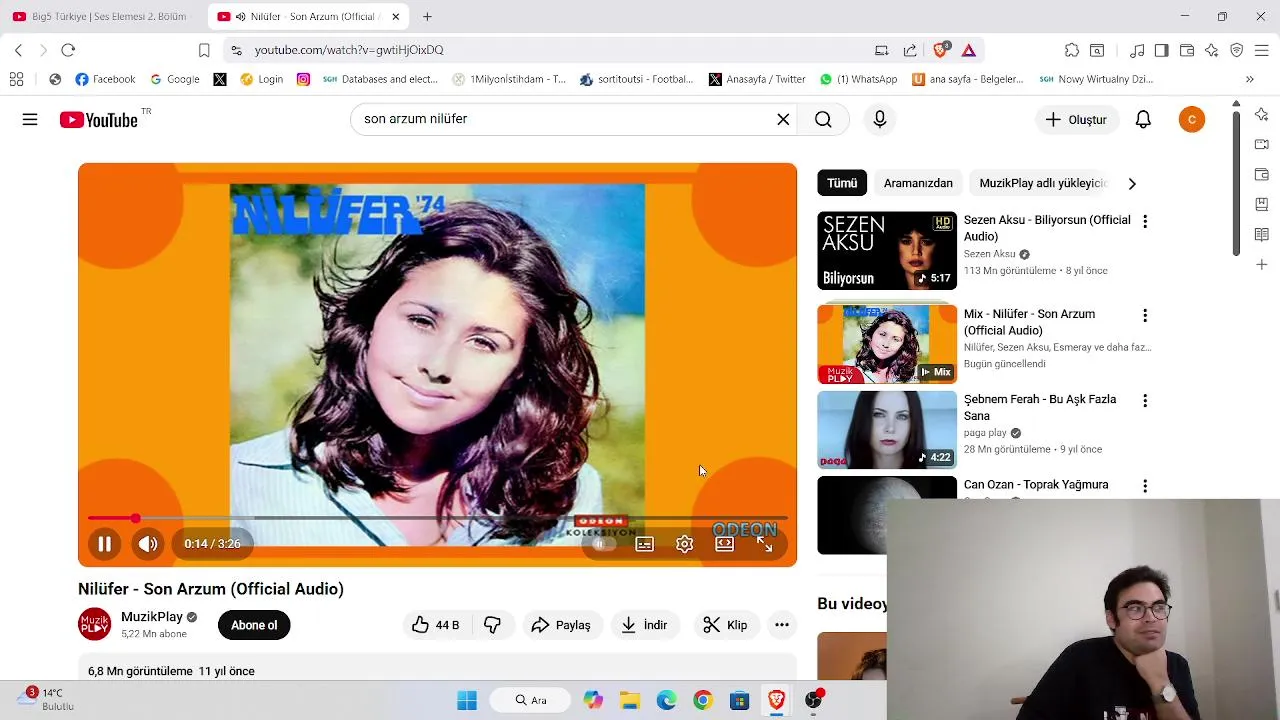This screenshot has height=720, width=1280.
Task: Click the MuzikPlay channel avatar
Action: coord(95,625)
